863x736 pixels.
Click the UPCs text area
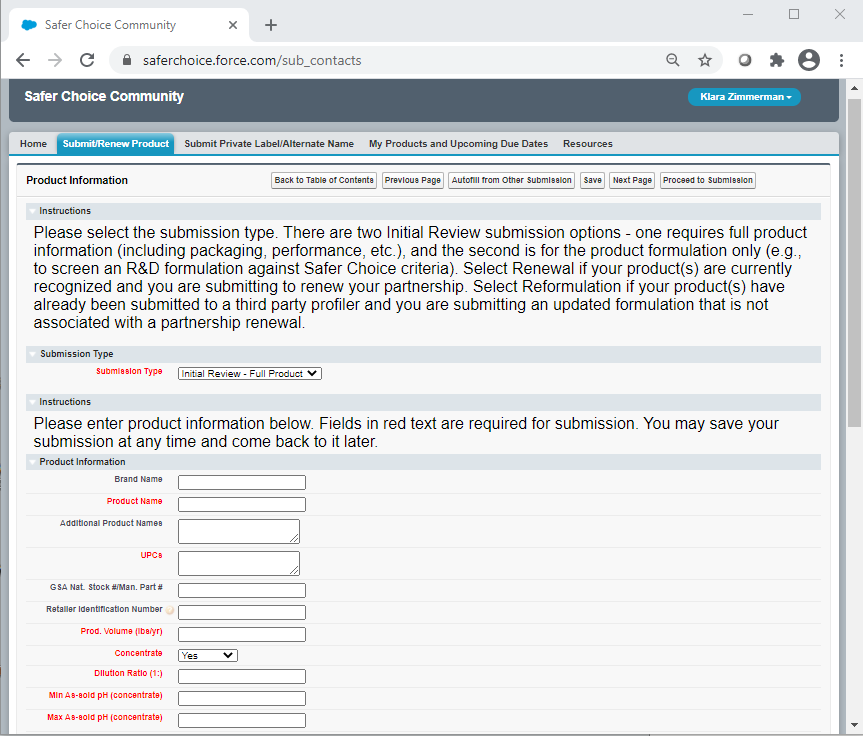click(239, 564)
